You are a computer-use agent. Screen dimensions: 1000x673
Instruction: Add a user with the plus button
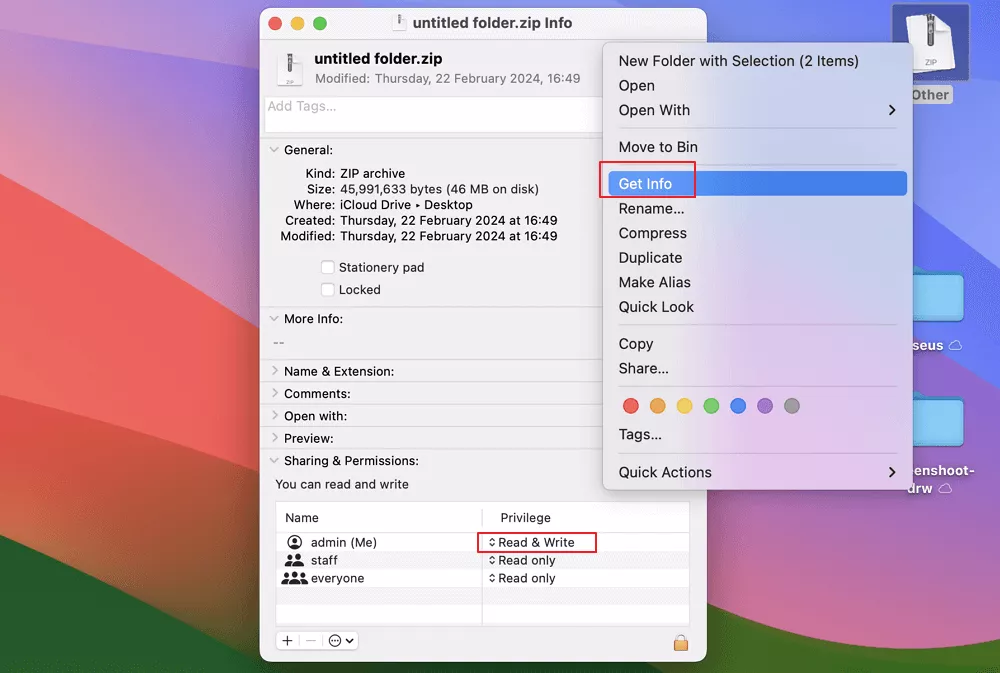coord(288,640)
